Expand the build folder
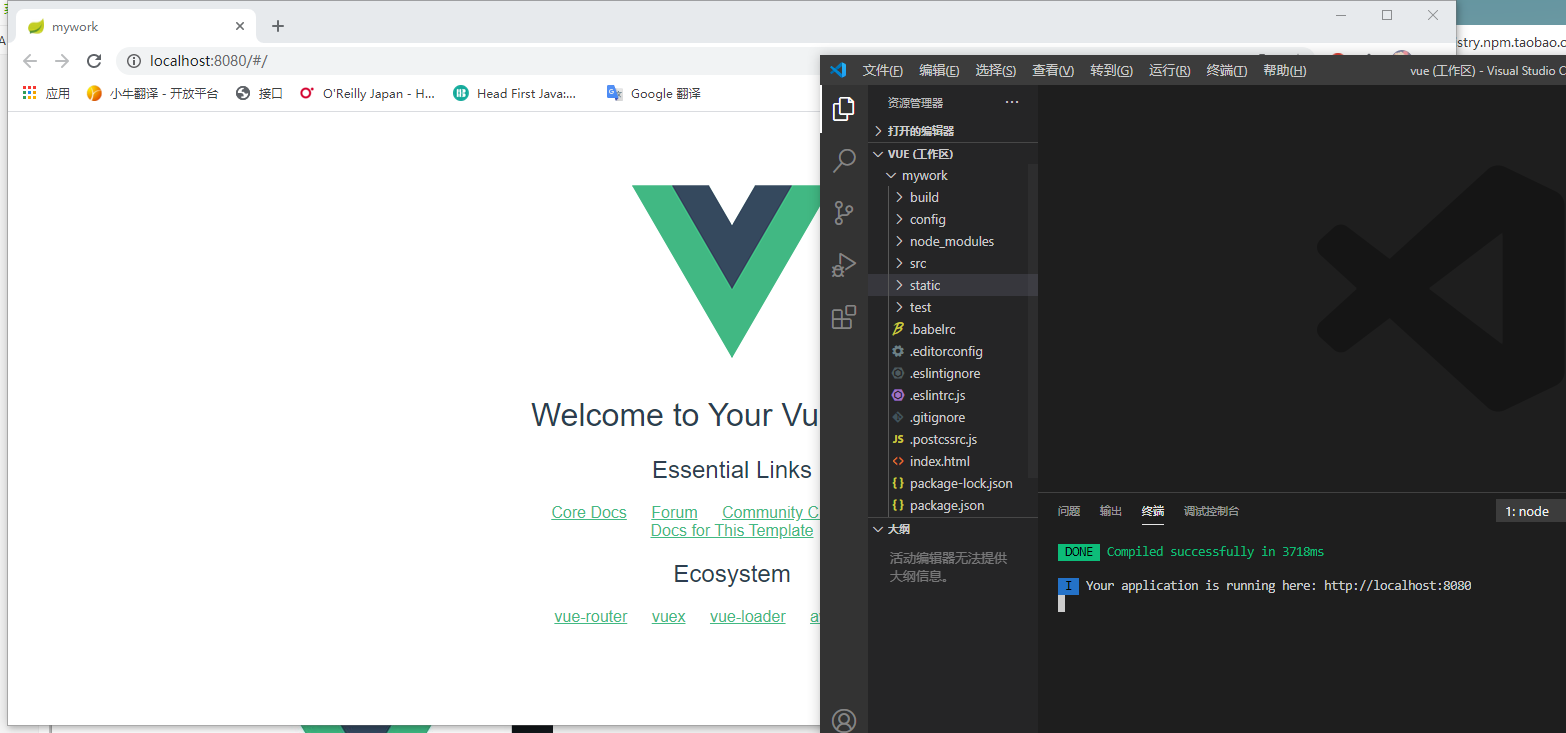Viewport: 1566px width, 733px height. (953, 197)
